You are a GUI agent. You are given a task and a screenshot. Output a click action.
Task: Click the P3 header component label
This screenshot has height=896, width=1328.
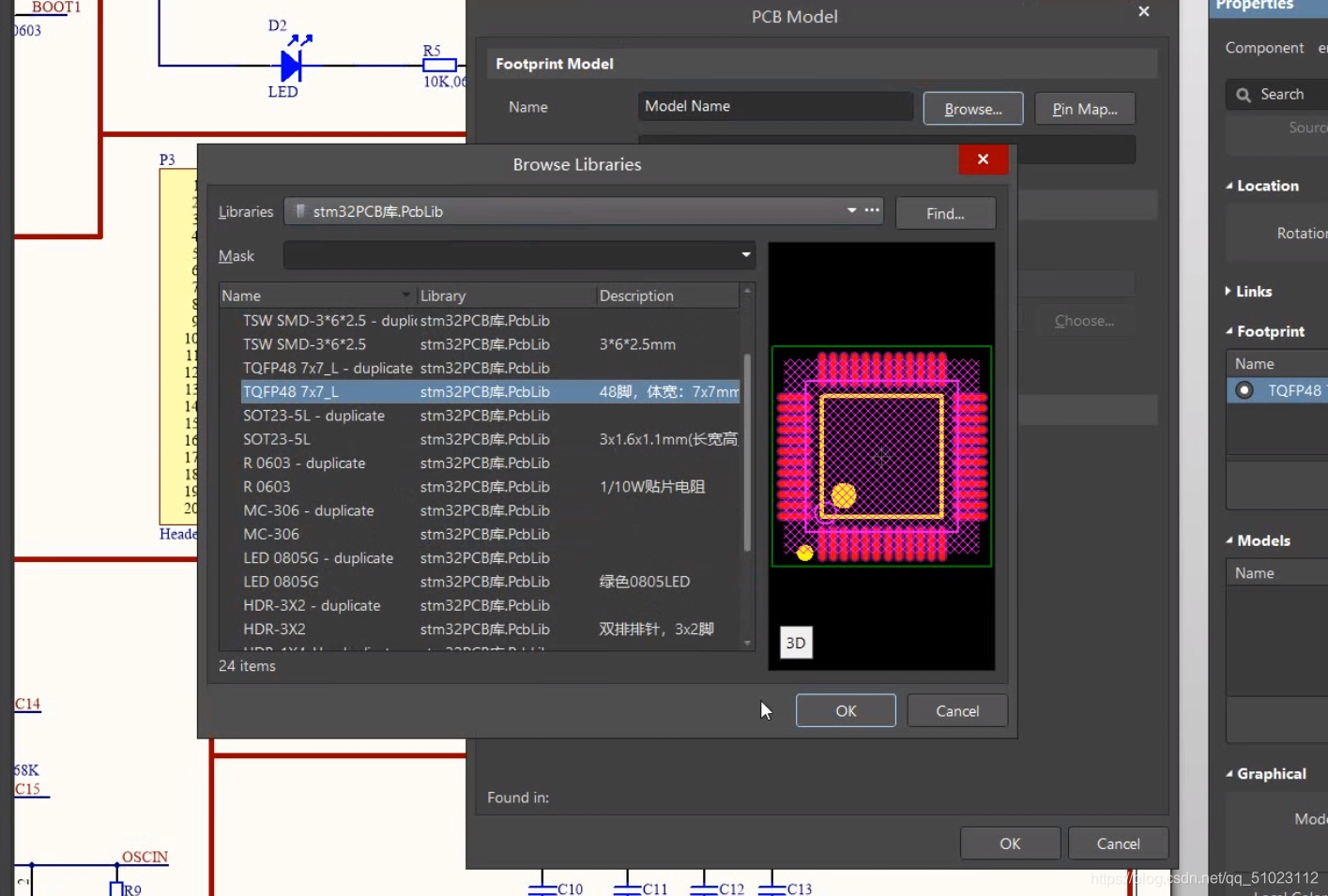[x=167, y=159]
